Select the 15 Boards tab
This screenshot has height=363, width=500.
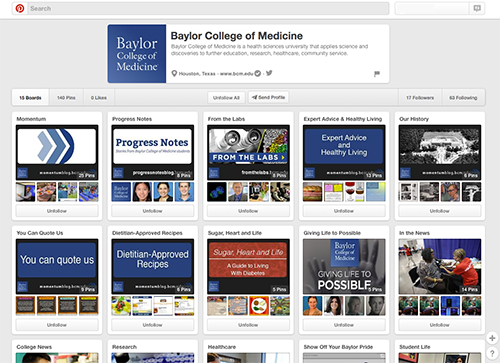(30, 98)
